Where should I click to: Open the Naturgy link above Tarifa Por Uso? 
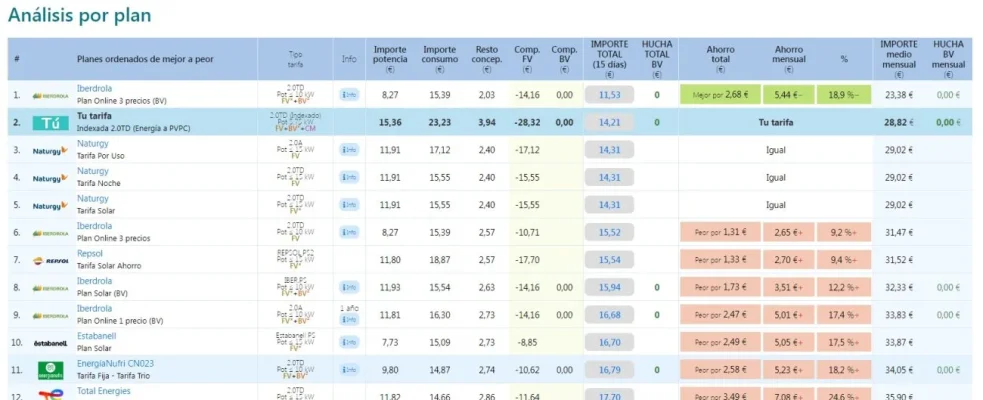click(92, 144)
